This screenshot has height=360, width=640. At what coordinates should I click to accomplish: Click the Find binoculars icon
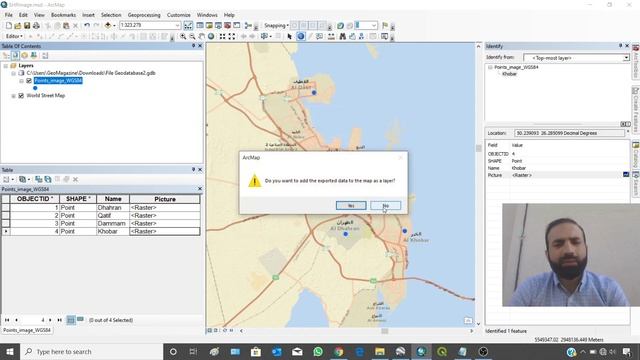click(x=342, y=36)
